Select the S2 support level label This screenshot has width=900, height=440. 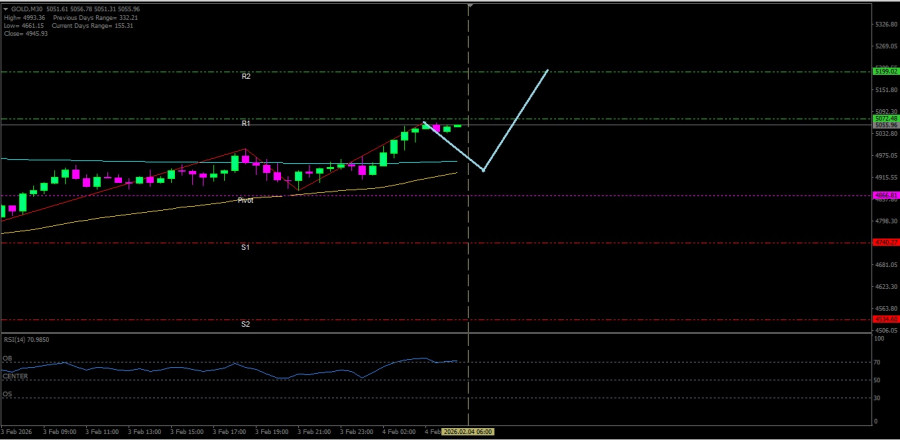(x=245, y=324)
